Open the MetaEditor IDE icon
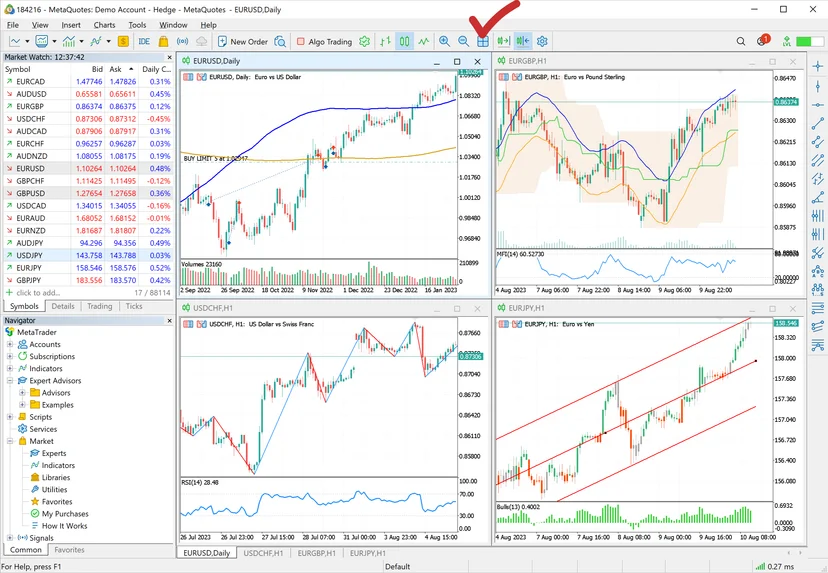828x573 pixels. 144,41
